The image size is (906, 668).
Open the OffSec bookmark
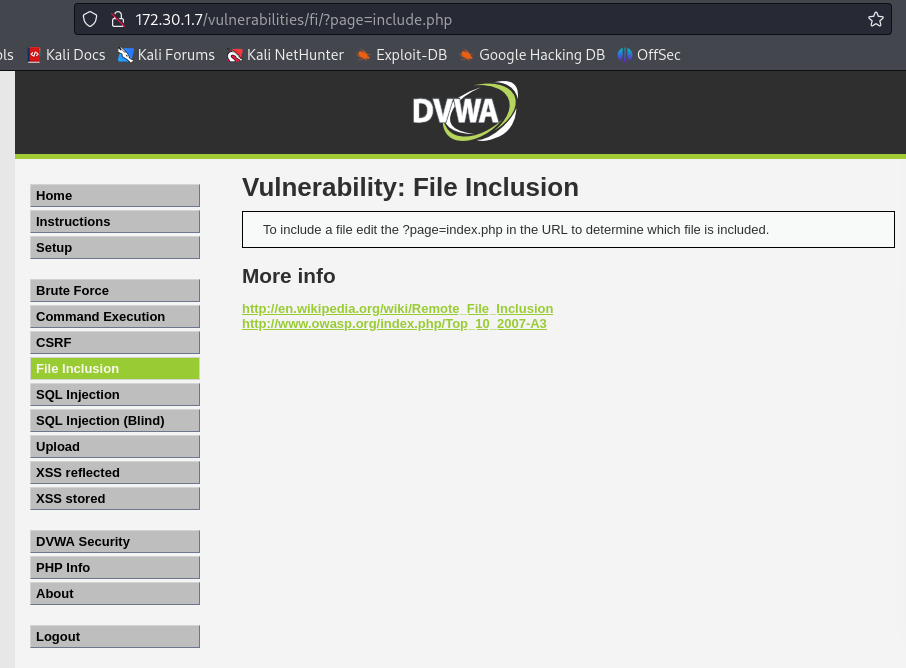pyautogui.click(x=649, y=55)
